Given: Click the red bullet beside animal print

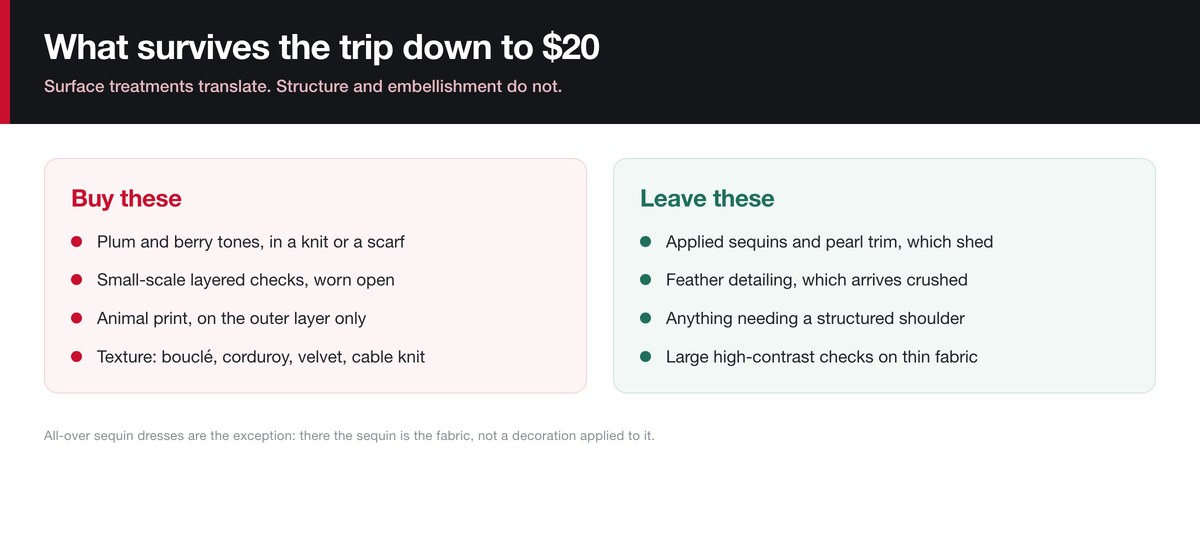Looking at the screenshot, I should [x=76, y=318].
